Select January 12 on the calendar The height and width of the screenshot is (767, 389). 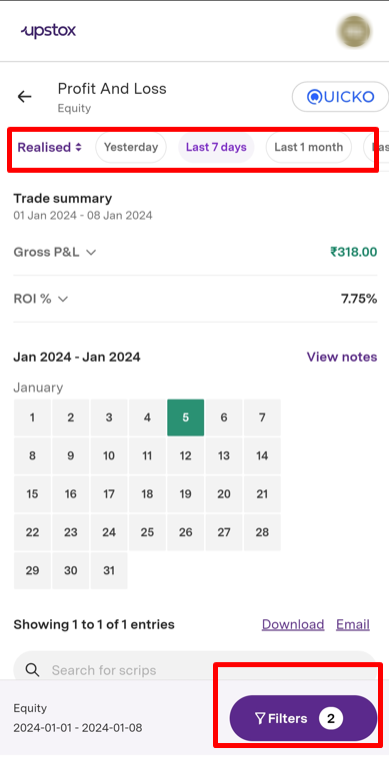[185, 456]
